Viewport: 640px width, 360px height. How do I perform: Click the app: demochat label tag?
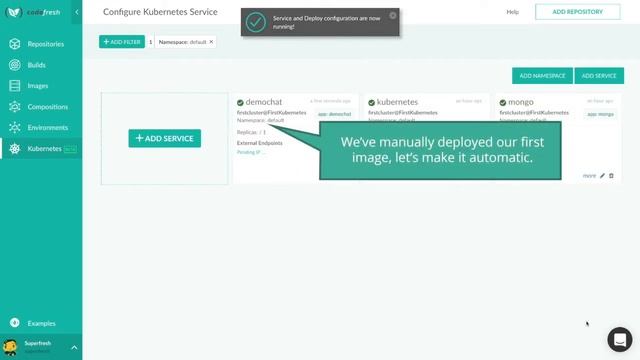click(334, 114)
